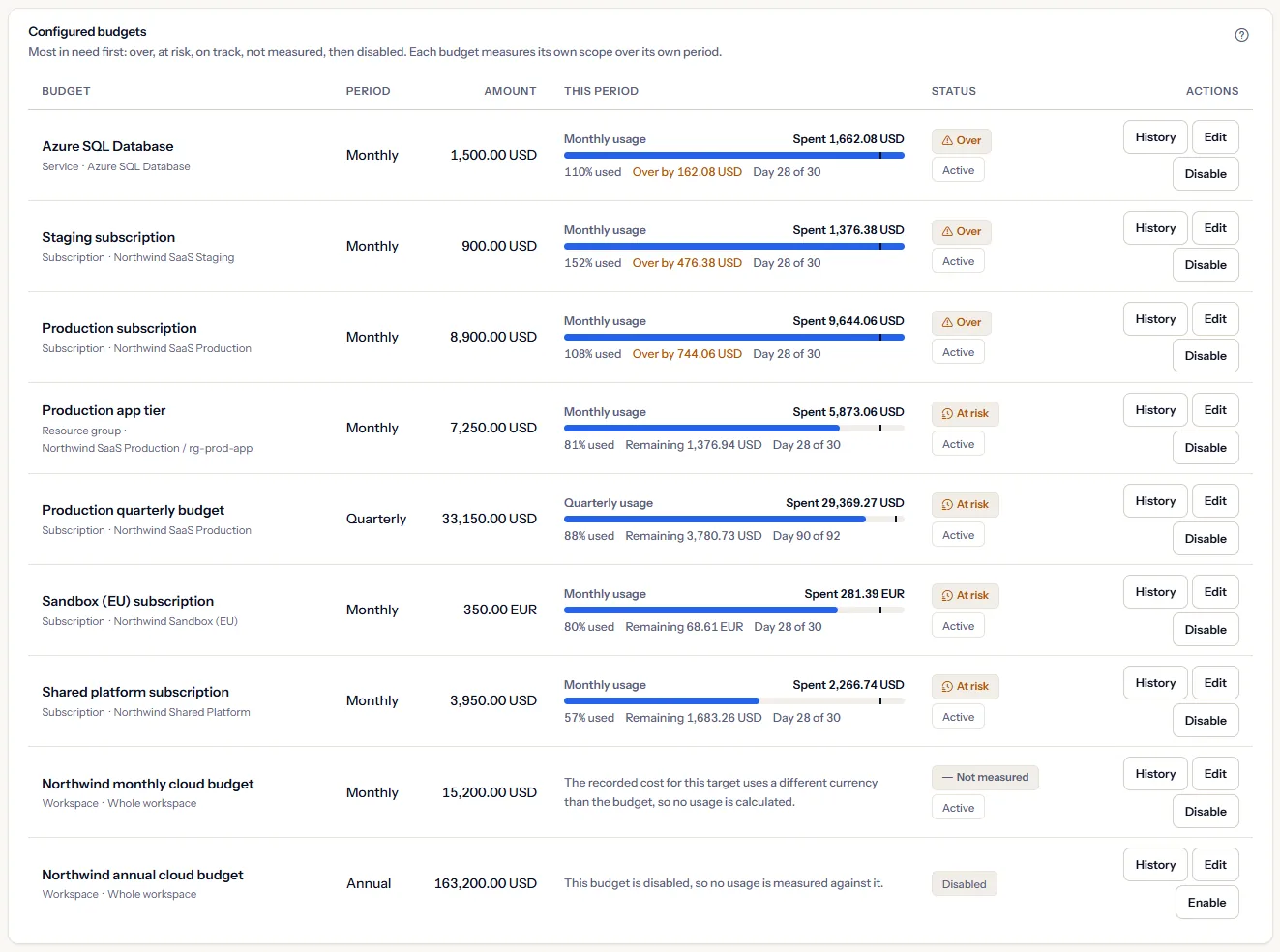The height and width of the screenshot is (952, 1280).
Task: Click the "Over by 476.38 USD" text
Action: coord(687,263)
